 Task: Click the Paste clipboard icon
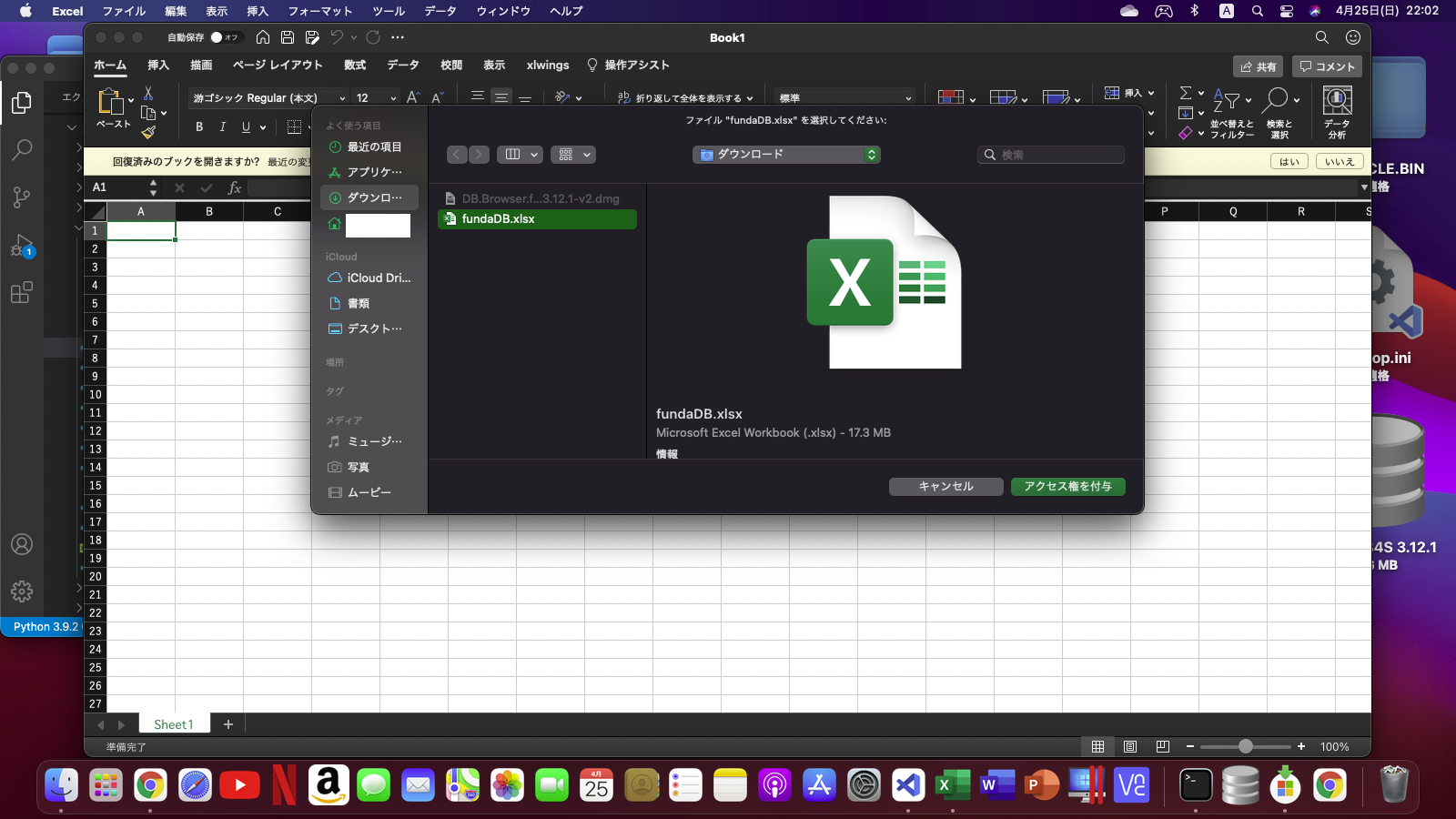coord(110,102)
